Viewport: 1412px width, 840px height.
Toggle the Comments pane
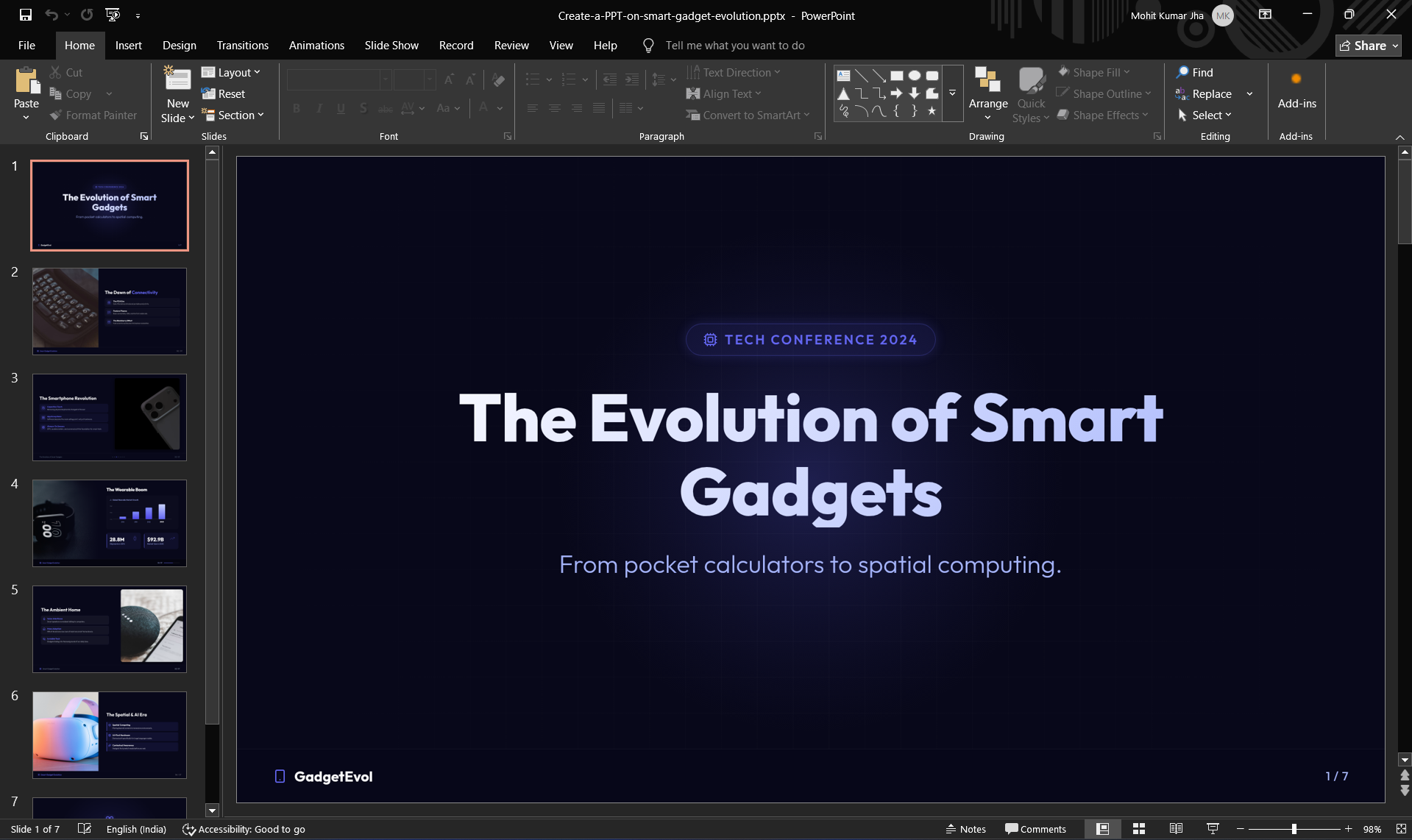tap(1035, 829)
